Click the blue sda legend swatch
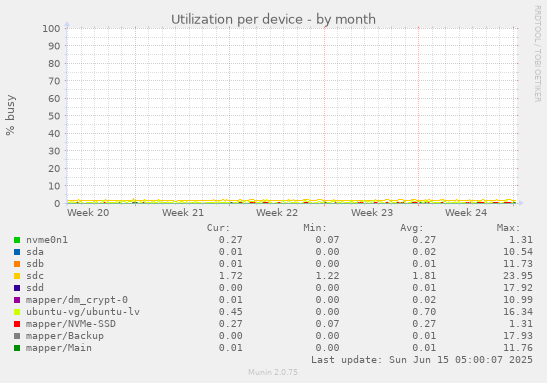 coord(17,252)
